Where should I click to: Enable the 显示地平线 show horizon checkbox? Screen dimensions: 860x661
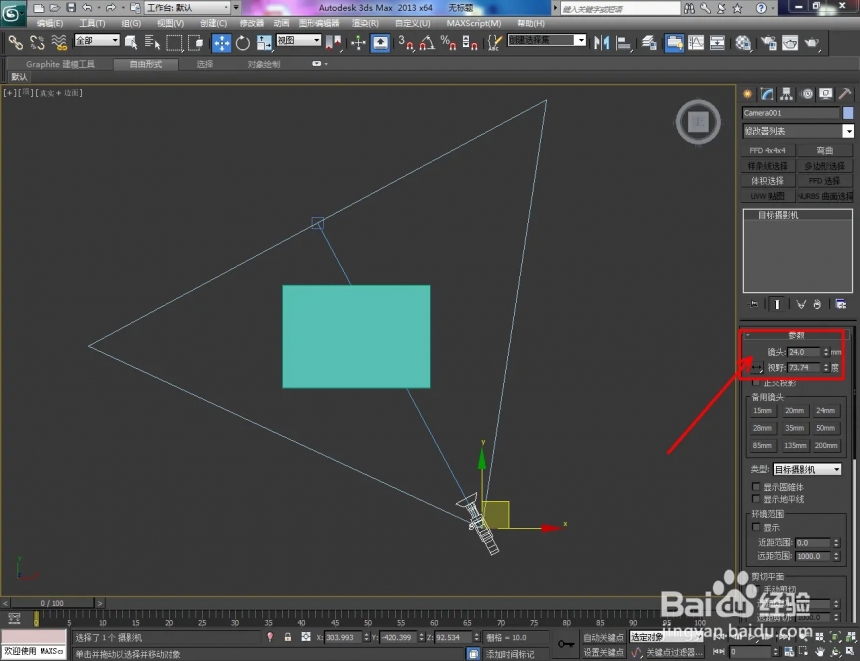coord(756,499)
